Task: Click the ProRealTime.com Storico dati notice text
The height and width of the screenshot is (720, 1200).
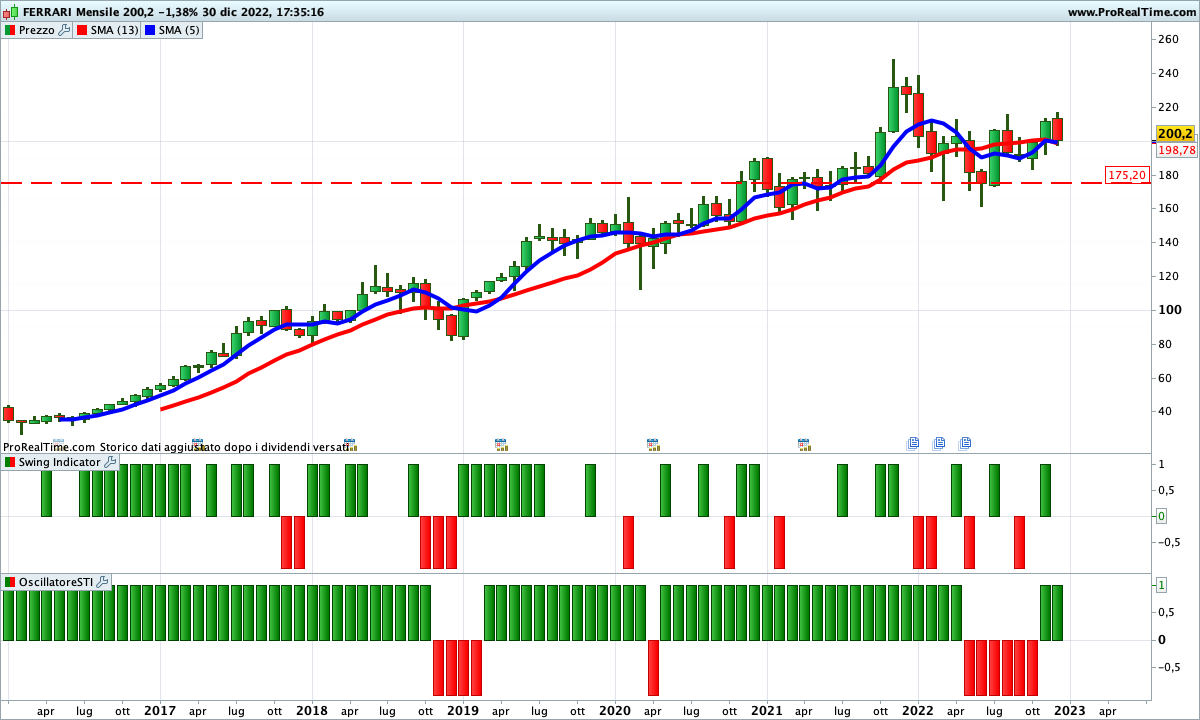Action: [x=176, y=447]
